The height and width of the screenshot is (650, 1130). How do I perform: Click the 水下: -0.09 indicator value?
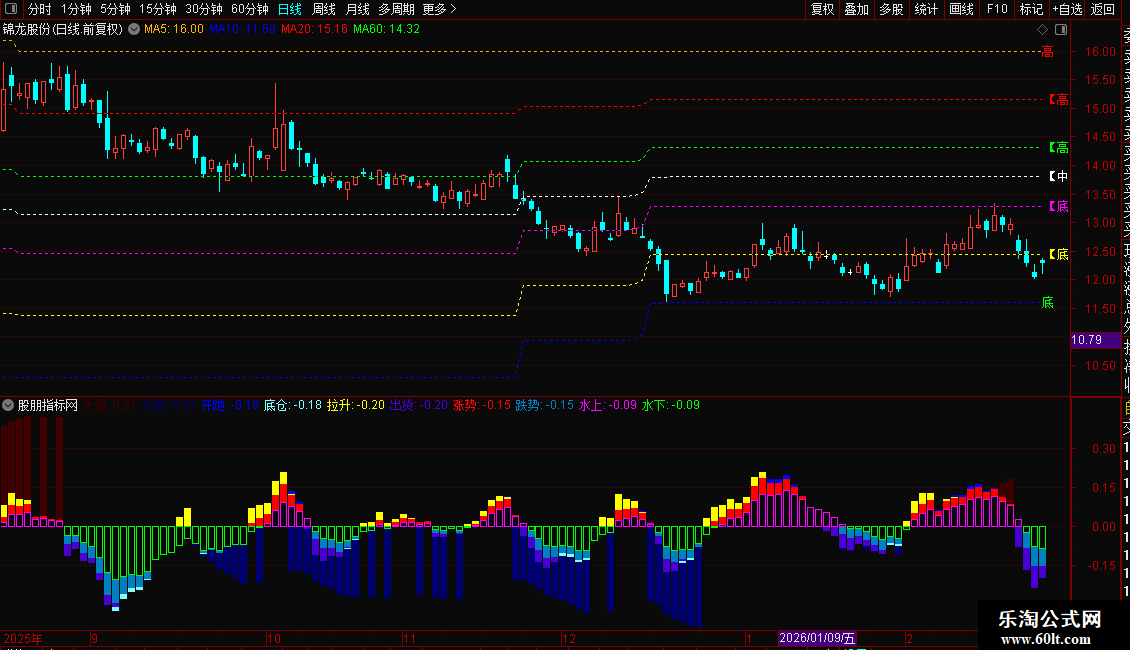tap(671, 406)
